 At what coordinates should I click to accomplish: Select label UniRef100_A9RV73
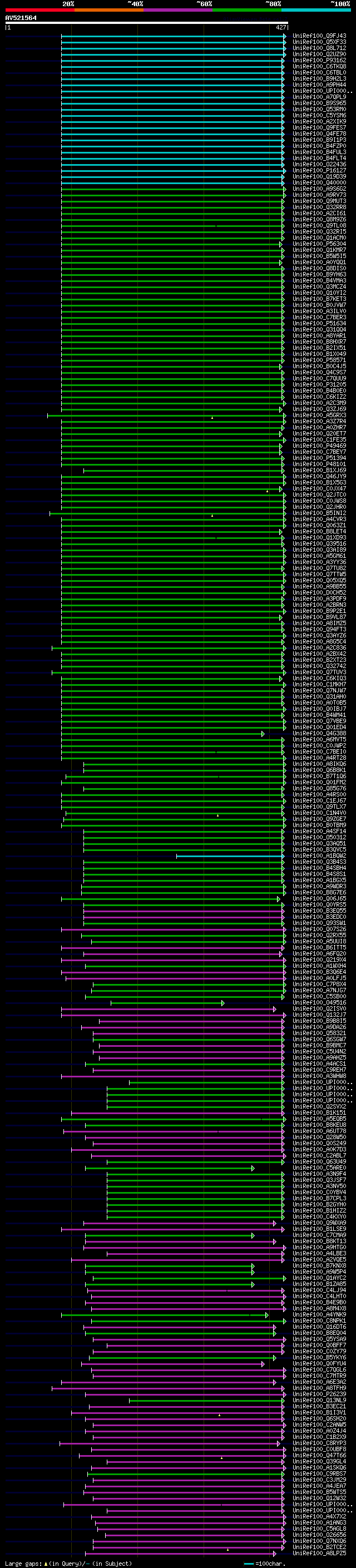click(319, 195)
